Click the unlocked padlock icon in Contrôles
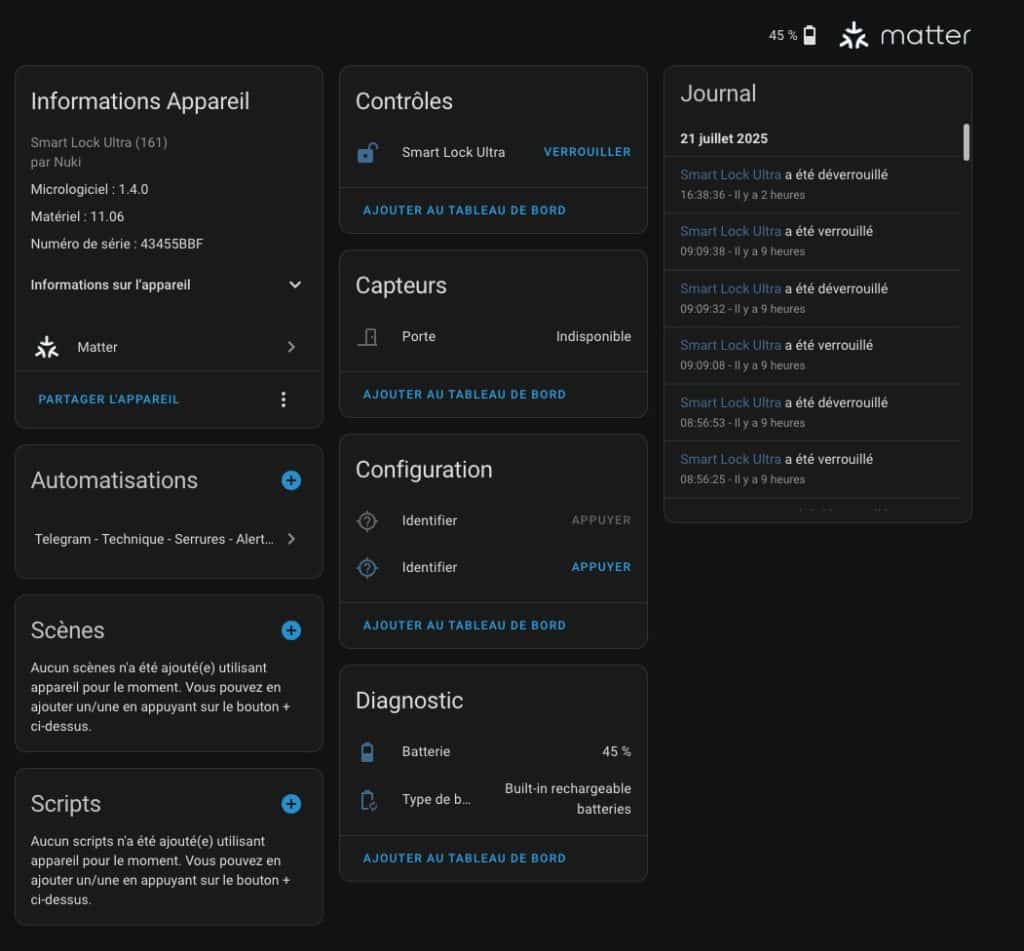The image size is (1024, 951). tap(367, 153)
